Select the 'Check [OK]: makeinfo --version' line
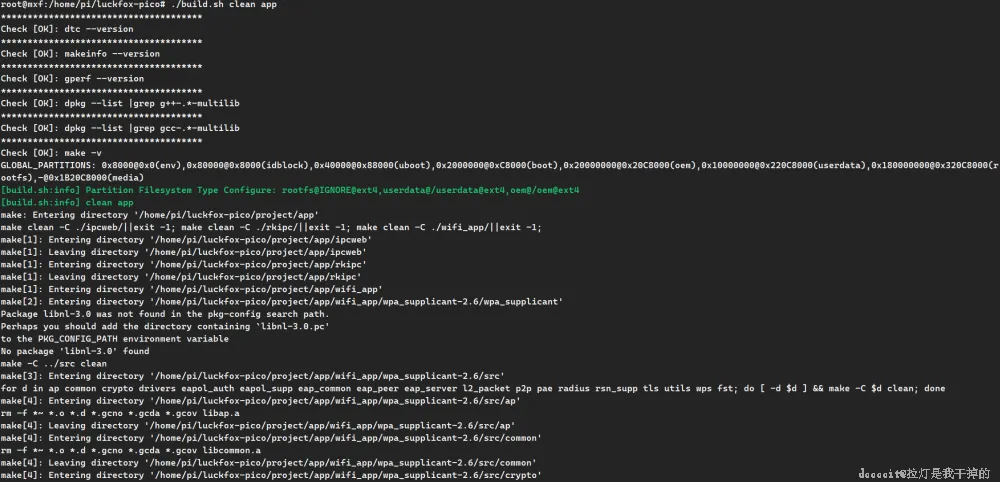 (x=80, y=54)
